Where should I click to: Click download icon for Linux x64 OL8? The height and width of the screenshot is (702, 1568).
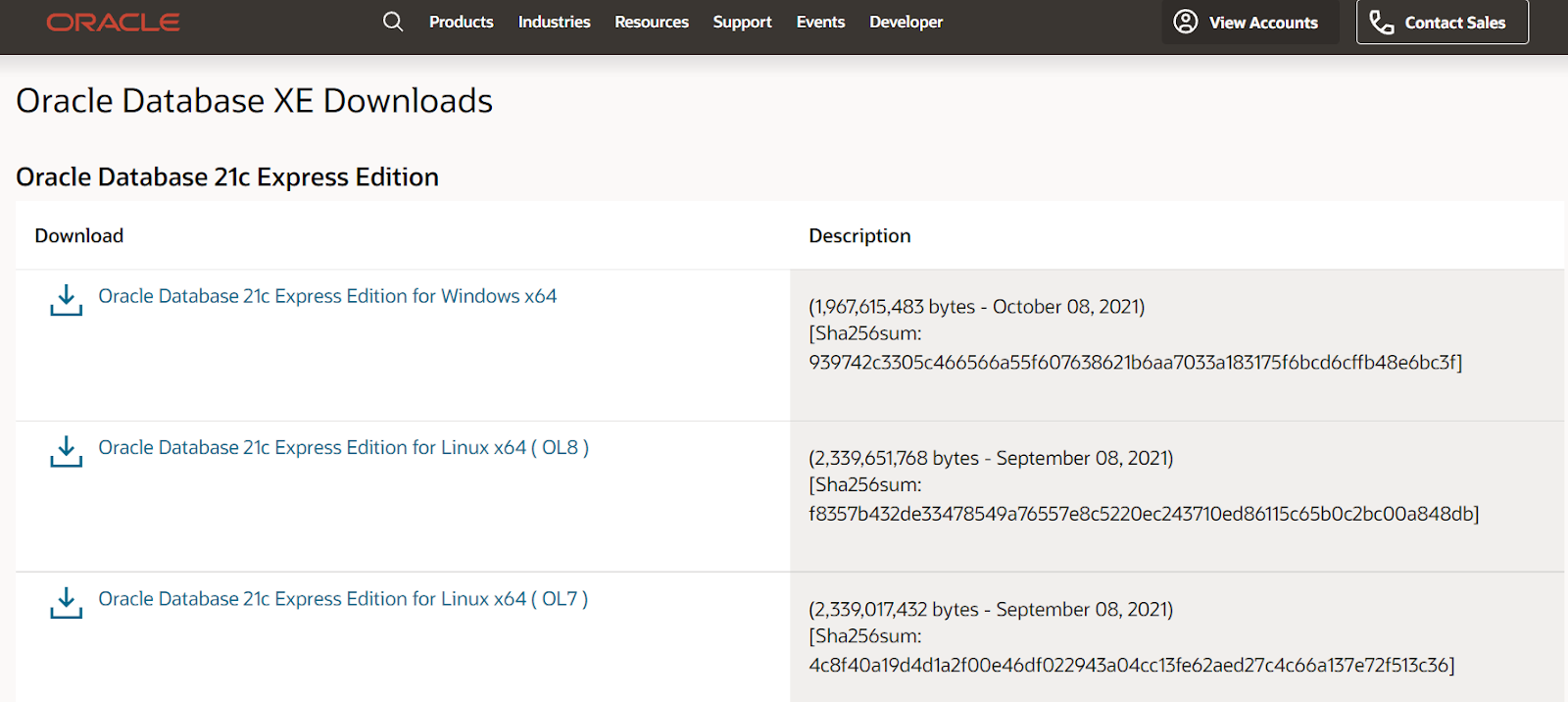click(67, 451)
